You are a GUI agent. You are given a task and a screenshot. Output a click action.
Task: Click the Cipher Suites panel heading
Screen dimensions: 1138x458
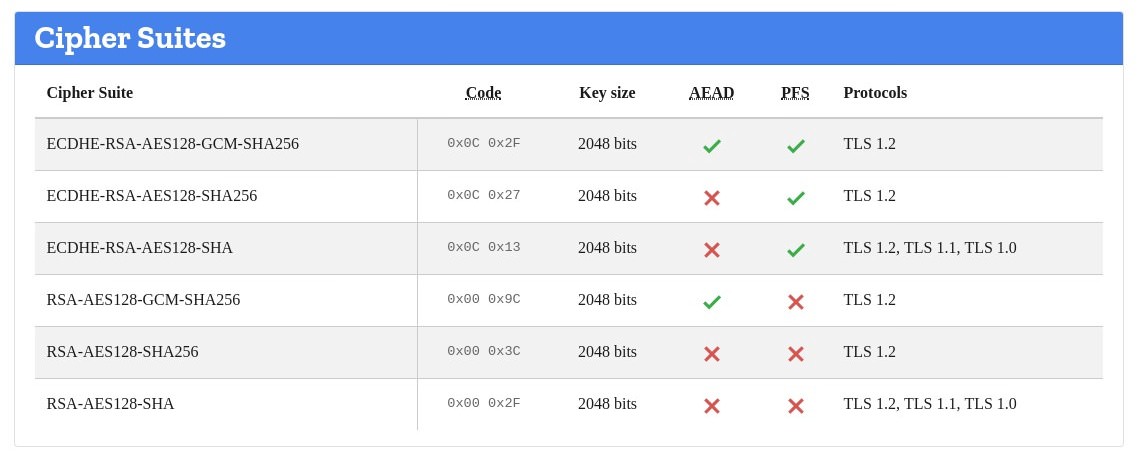(x=130, y=38)
